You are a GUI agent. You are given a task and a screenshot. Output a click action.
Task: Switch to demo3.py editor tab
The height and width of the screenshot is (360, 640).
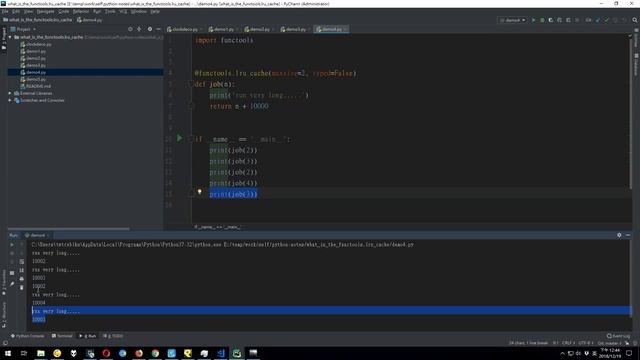[x=295, y=29]
